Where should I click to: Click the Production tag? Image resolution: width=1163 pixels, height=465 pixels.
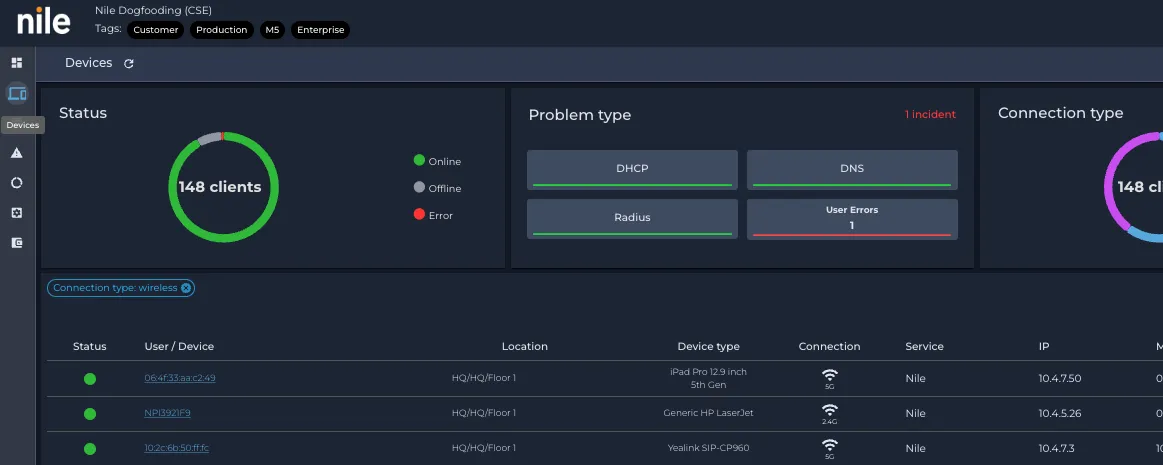222,30
